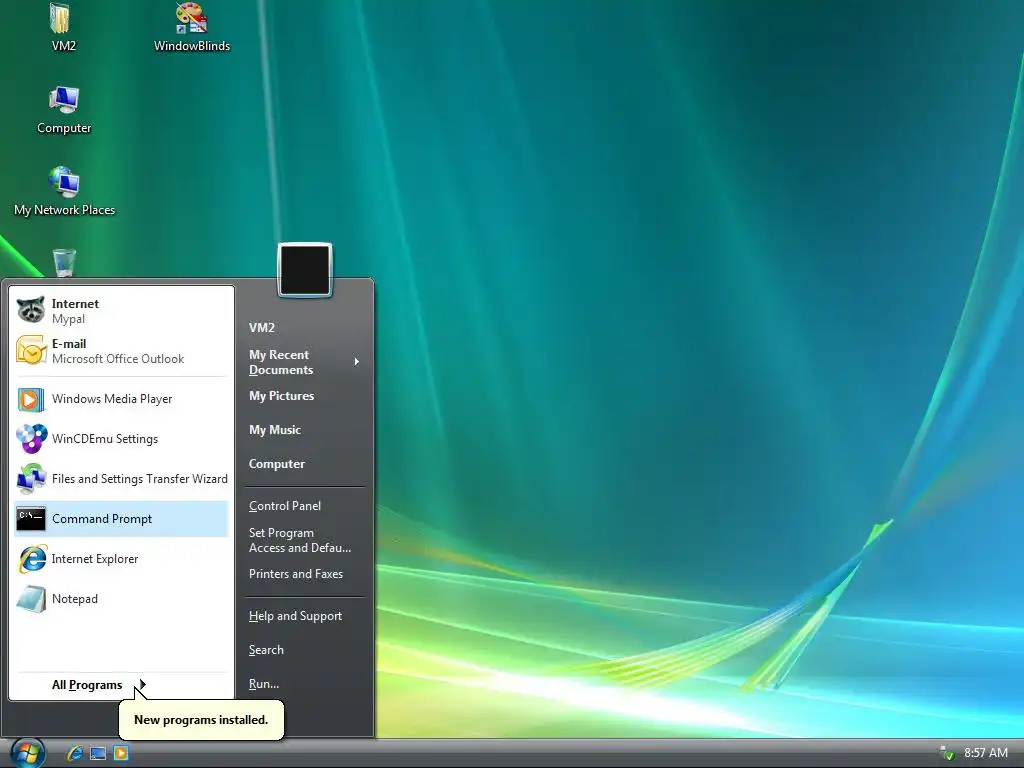Launch WindowBlinds from the desktop
Screen dimensions: 1024x768
point(191,26)
